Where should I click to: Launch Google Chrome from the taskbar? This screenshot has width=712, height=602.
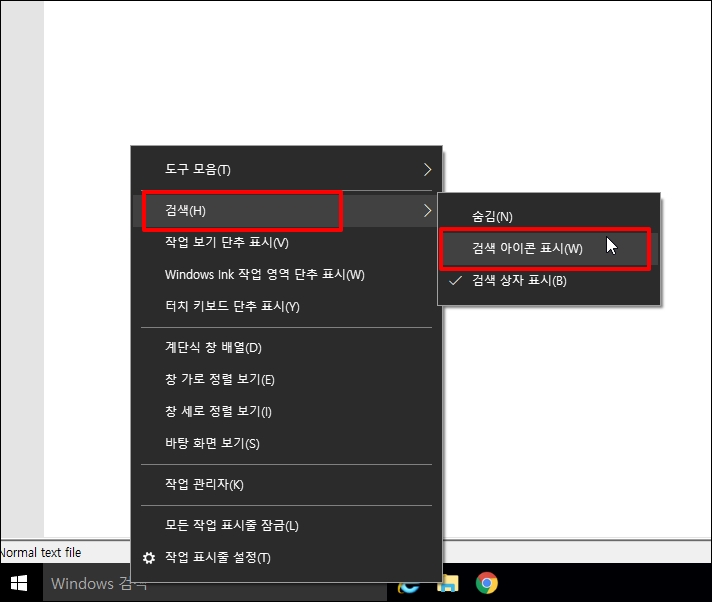click(486, 583)
